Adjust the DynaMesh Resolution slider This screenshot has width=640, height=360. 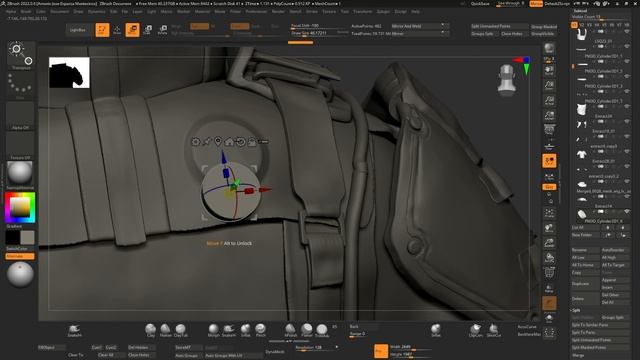point(317,347)
